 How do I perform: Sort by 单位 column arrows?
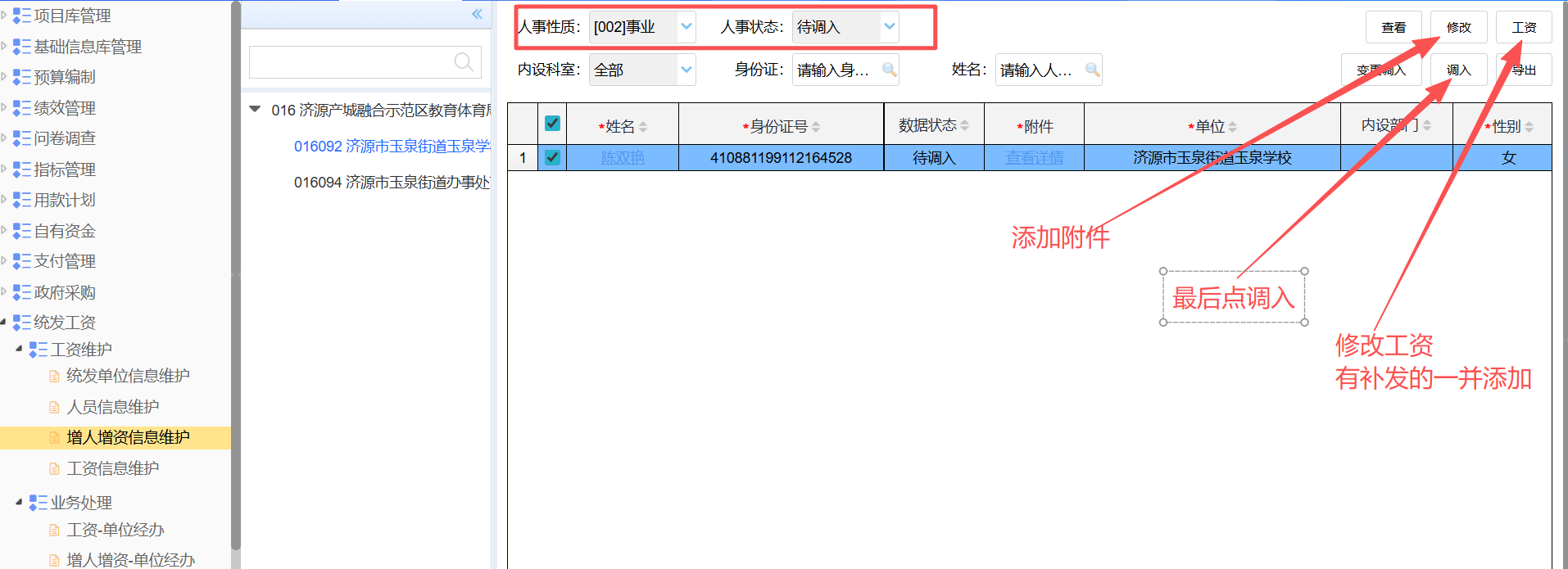point(1233,127)
